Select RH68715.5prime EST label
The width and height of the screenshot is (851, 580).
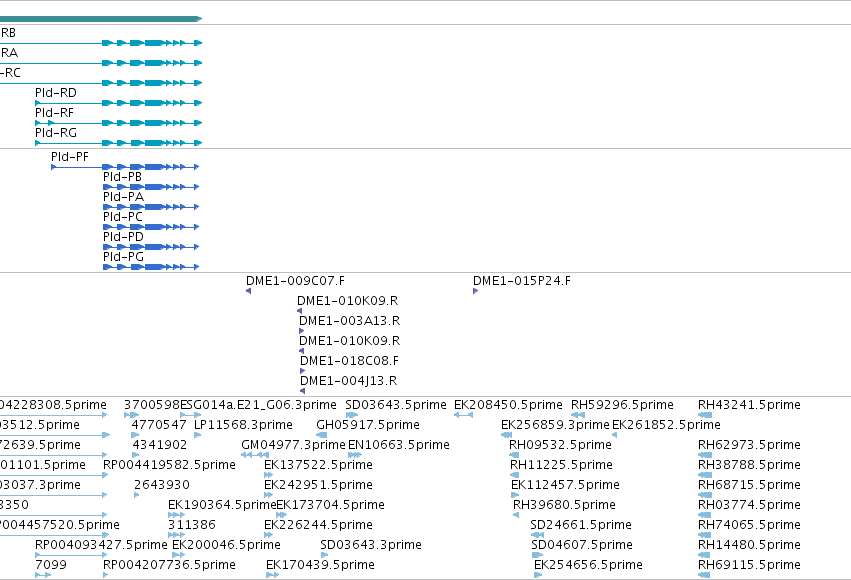pos(750,485)
